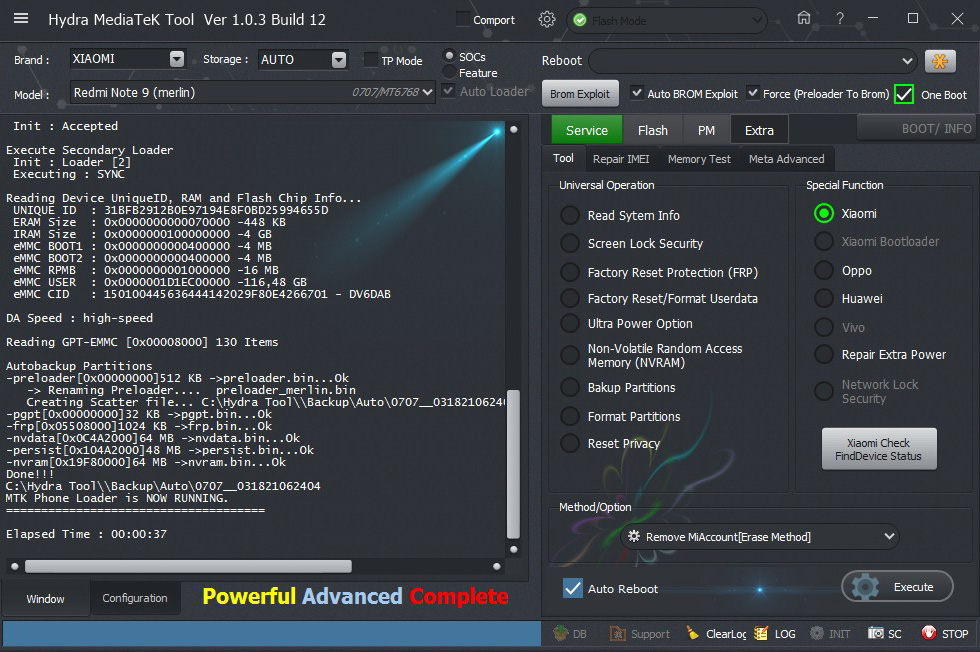Click the settings gear icon in title bar
The height and width of the screenshot is (652, 980).
(x=546, y=19)
